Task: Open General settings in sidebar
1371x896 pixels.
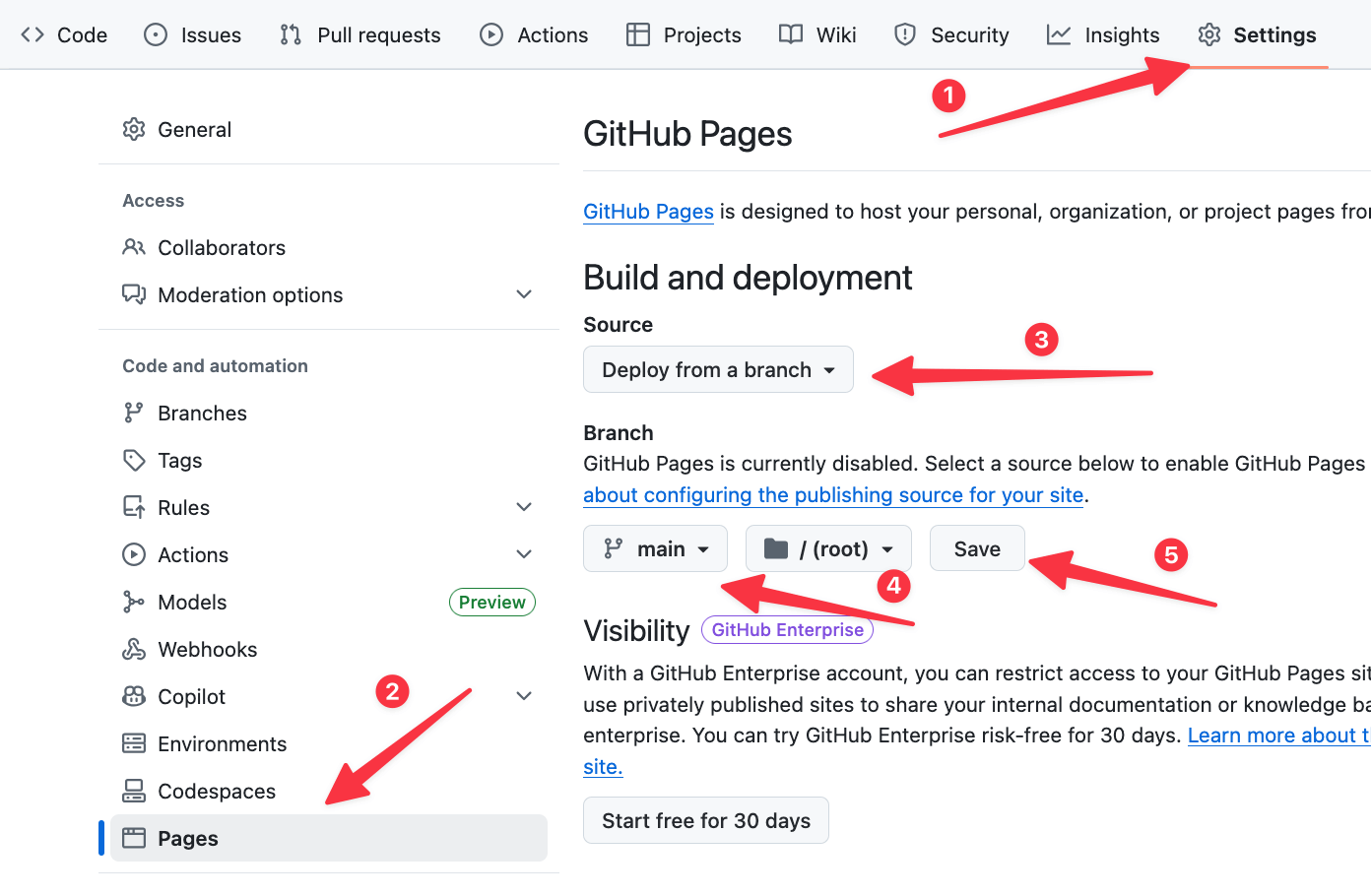Action: [x=329, y=129]
